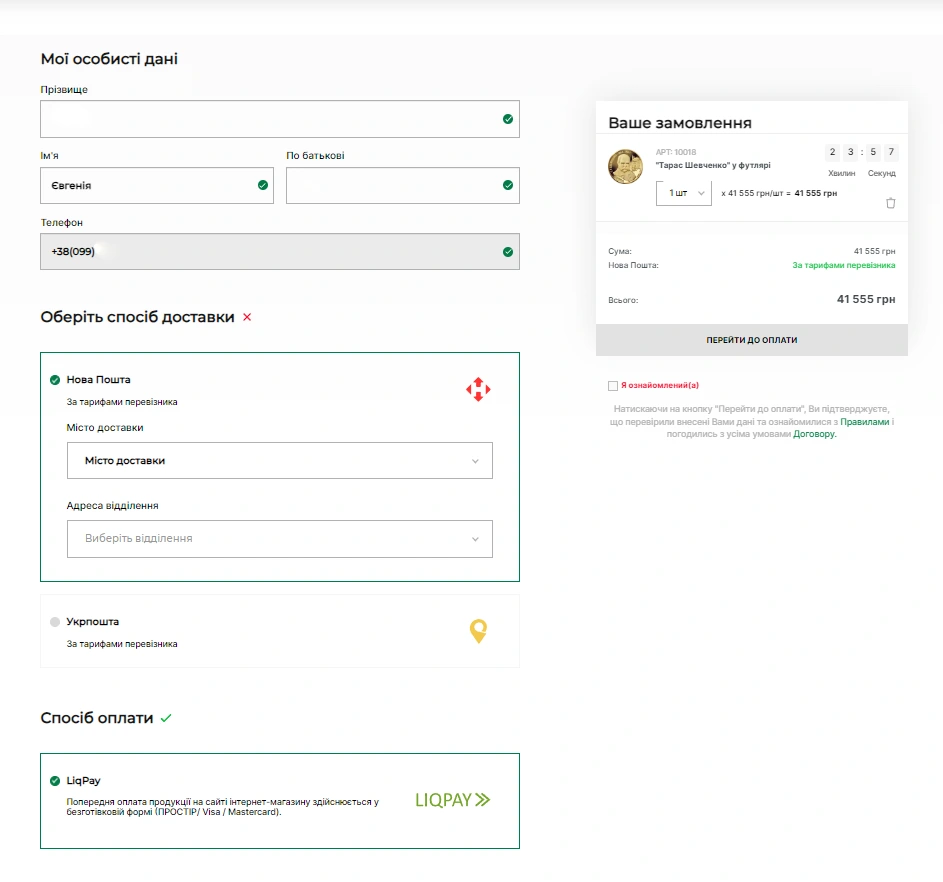Open the Правилами link
The image size is (943, 882).
coord(864,422)
